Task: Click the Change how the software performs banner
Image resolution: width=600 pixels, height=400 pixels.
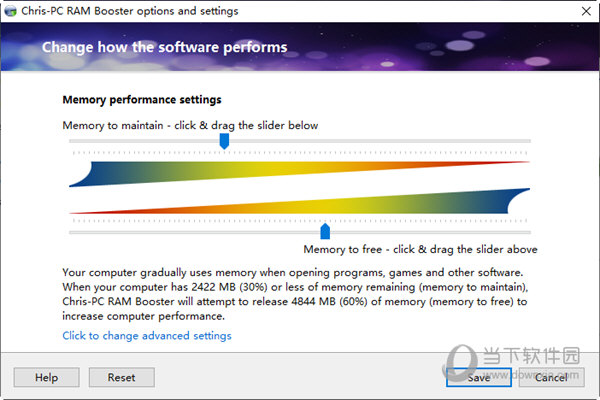Action: click(165, 47)
